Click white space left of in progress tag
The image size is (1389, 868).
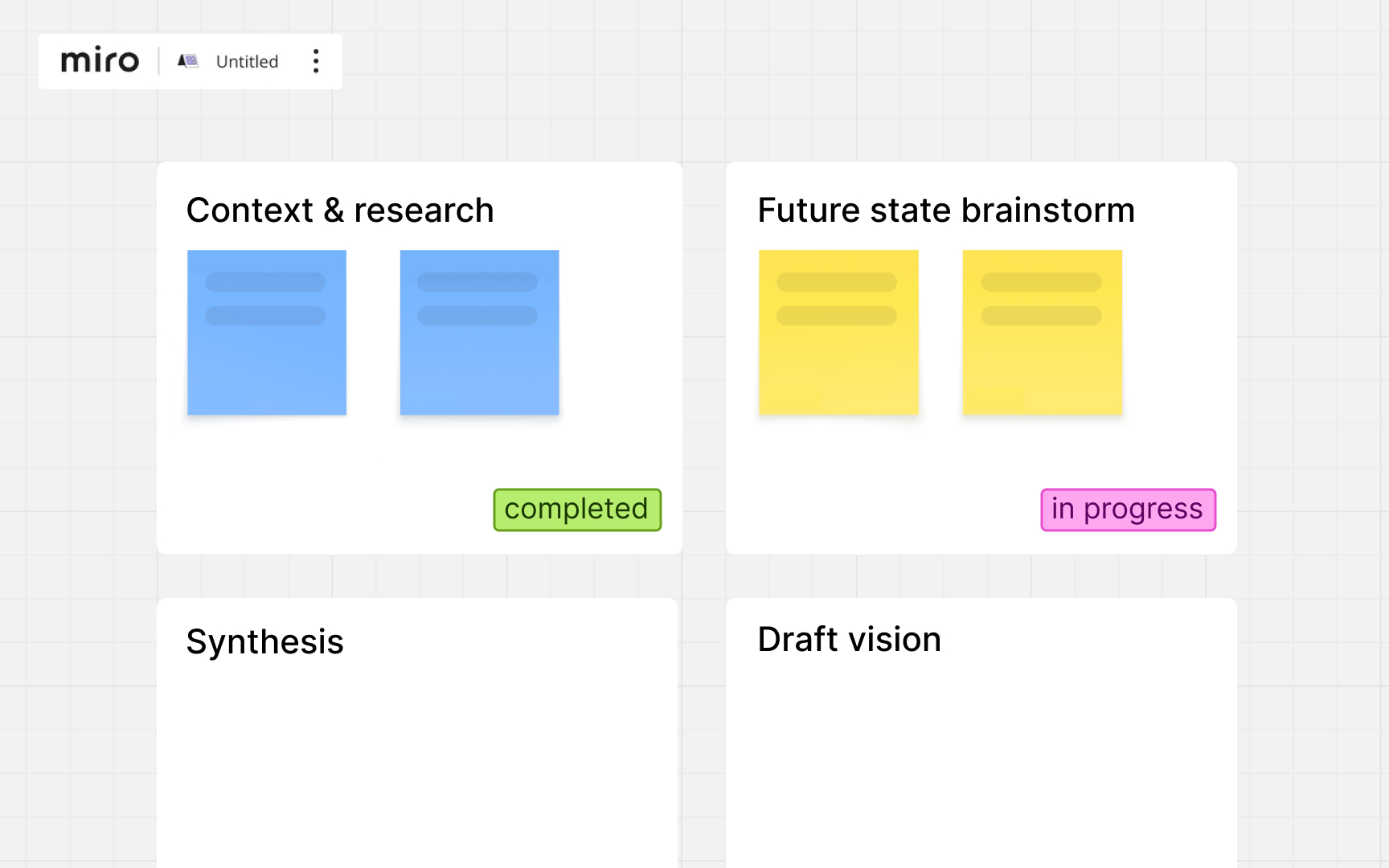click(884, 510)
